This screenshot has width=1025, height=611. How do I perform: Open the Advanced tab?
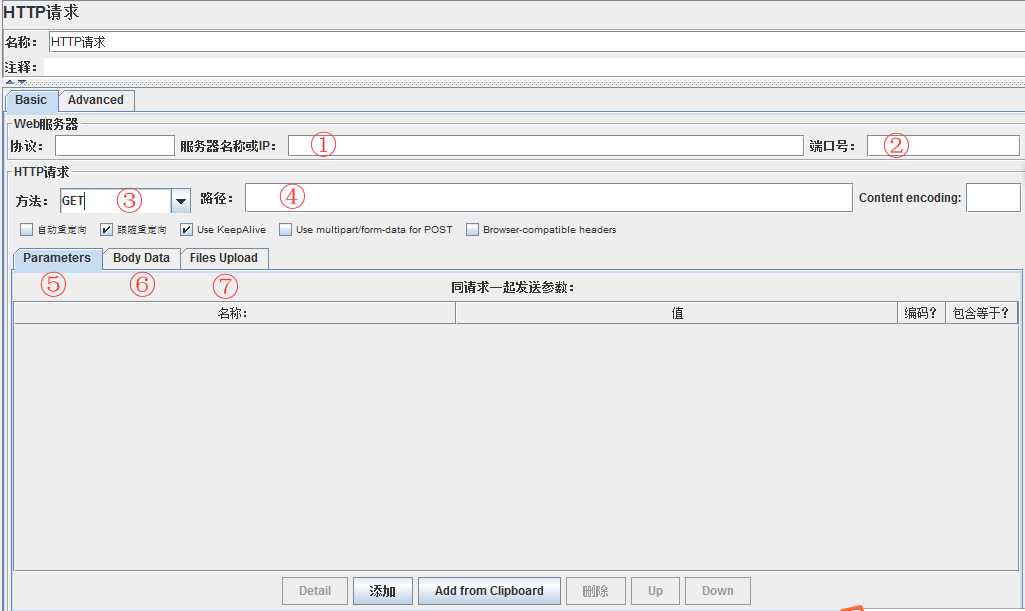[95, 101]
